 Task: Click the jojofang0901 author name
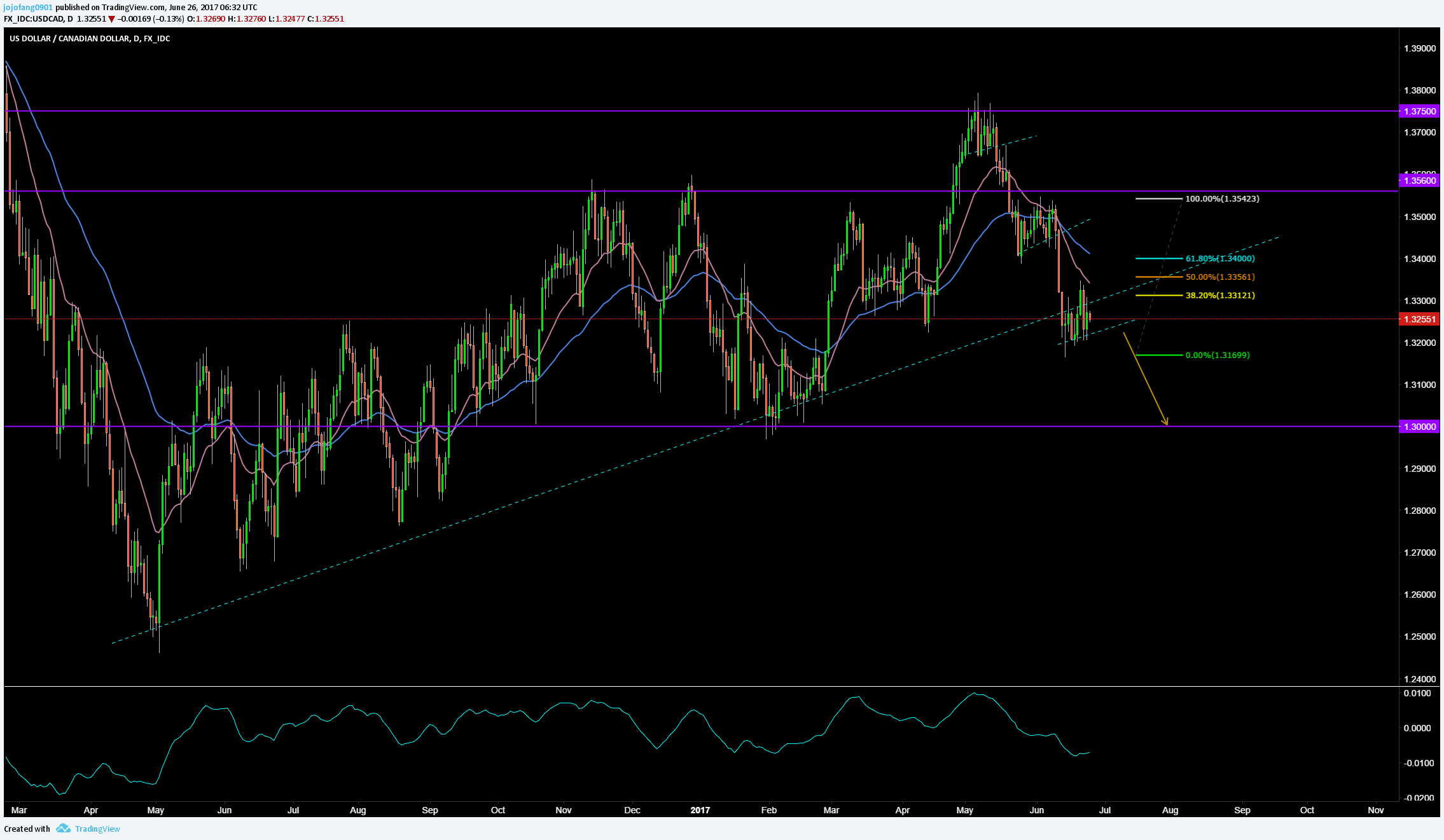coord(29,7)
